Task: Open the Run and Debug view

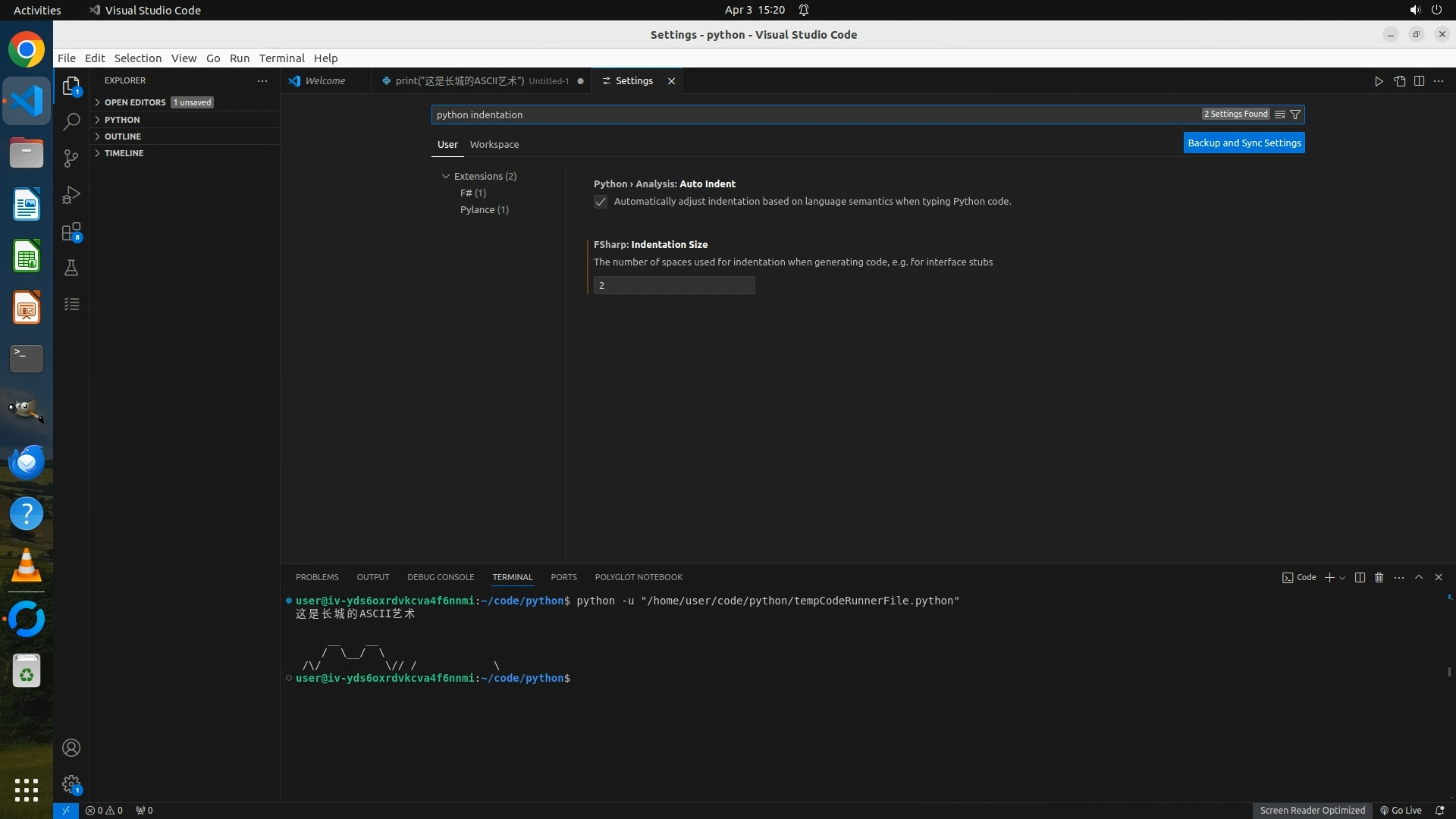Action: tap(71, 195)
